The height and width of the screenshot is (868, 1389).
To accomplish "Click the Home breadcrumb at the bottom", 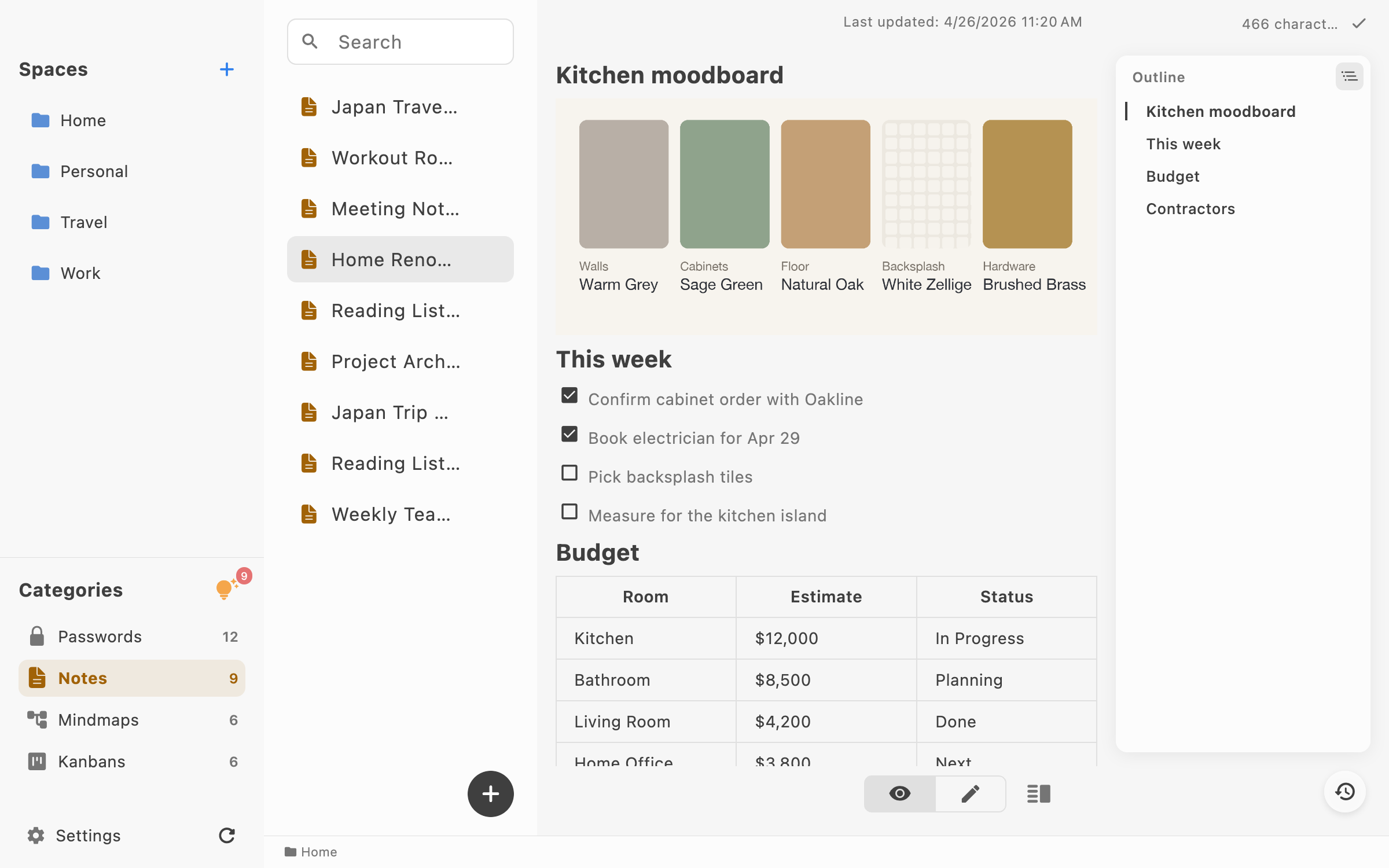I will pos(311,852).
